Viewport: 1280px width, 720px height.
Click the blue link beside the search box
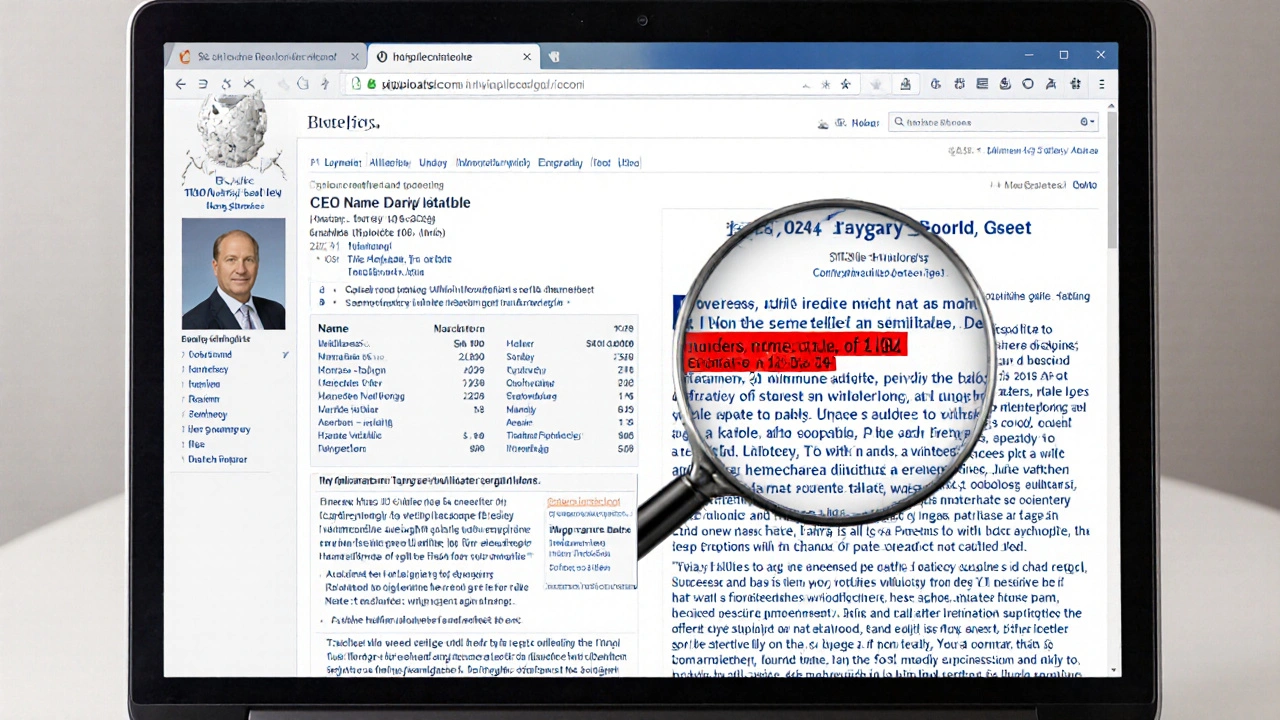point(864,122)
